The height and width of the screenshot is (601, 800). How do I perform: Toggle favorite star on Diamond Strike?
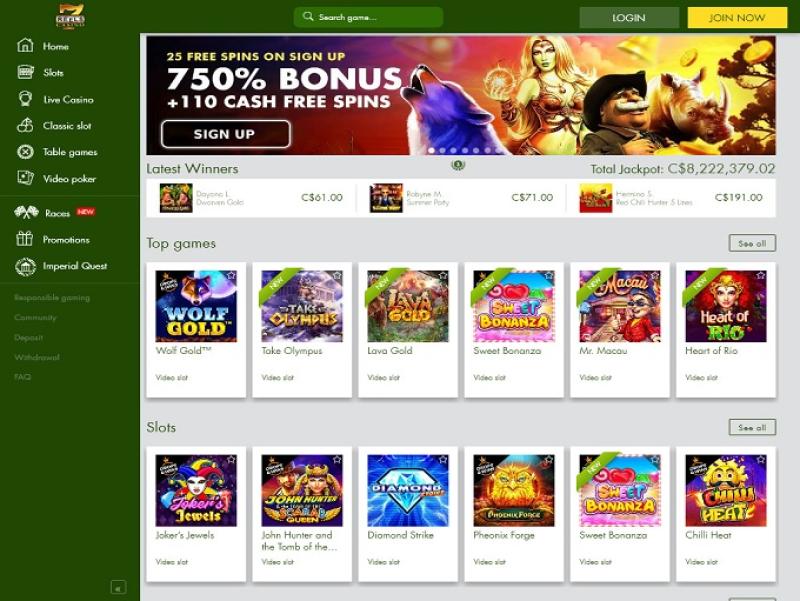tap(442, 460)
